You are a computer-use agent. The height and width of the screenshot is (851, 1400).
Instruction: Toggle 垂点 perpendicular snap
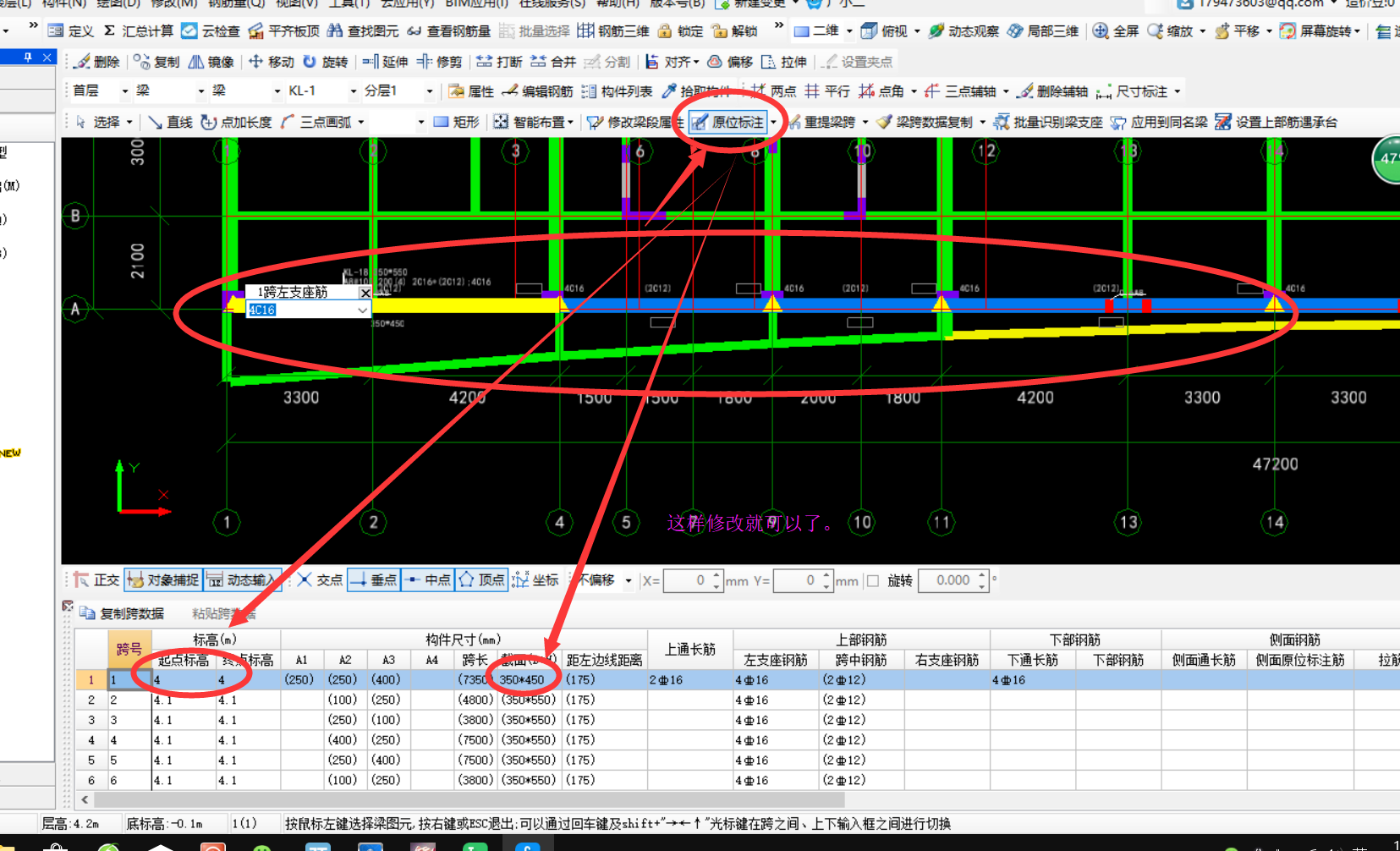(373, 579)
